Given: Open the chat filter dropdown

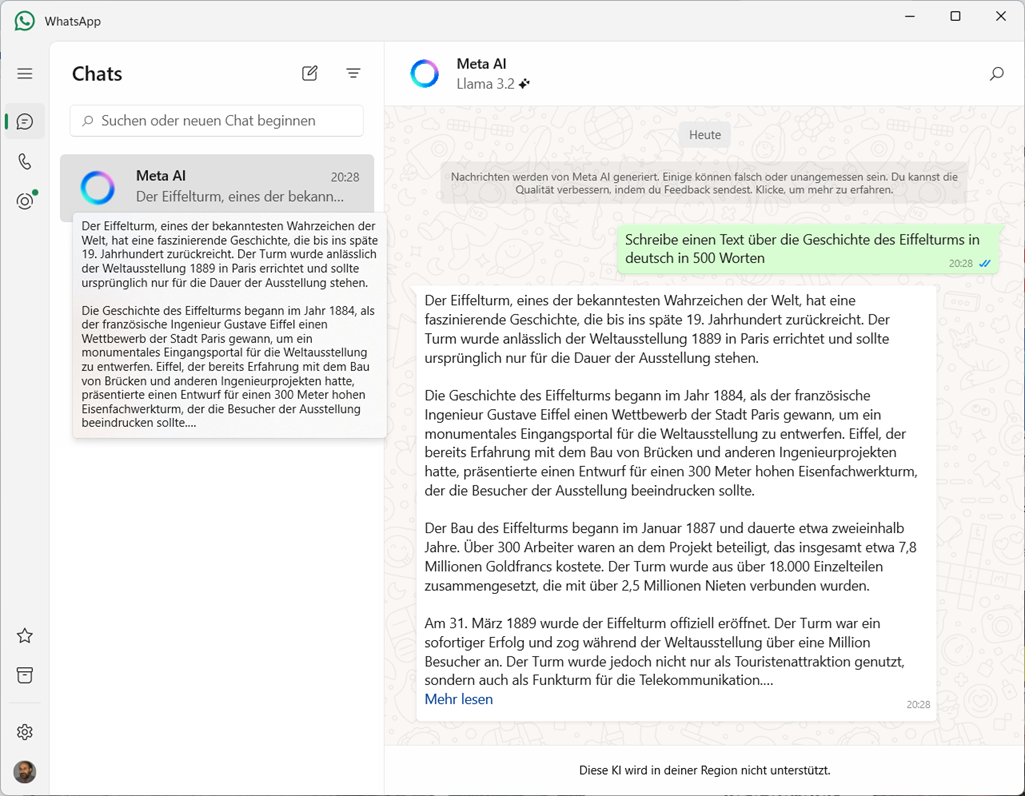Looking at the screenshot, I should tap(353, 73).
